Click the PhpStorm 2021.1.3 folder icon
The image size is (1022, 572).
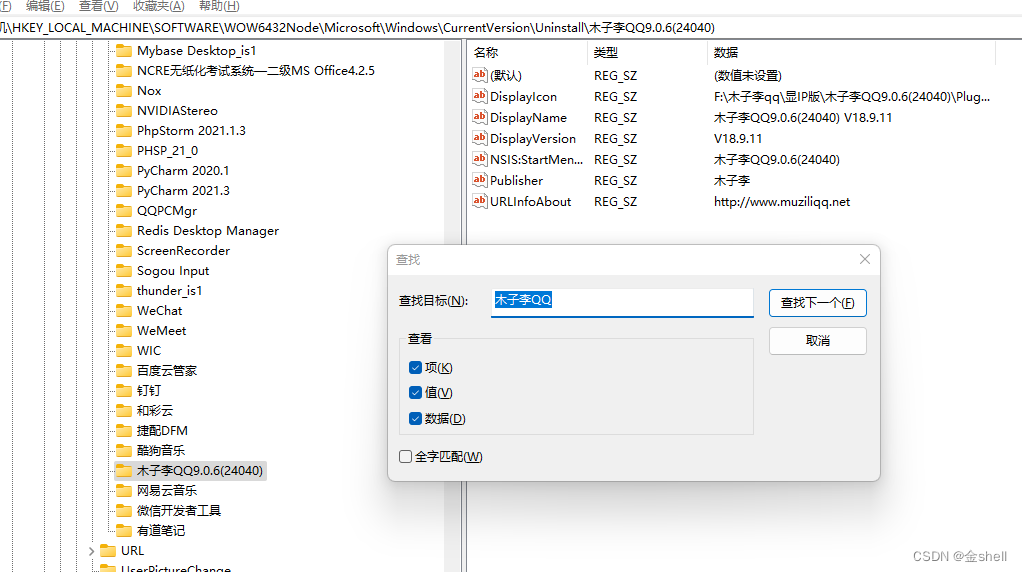point(124,131)
